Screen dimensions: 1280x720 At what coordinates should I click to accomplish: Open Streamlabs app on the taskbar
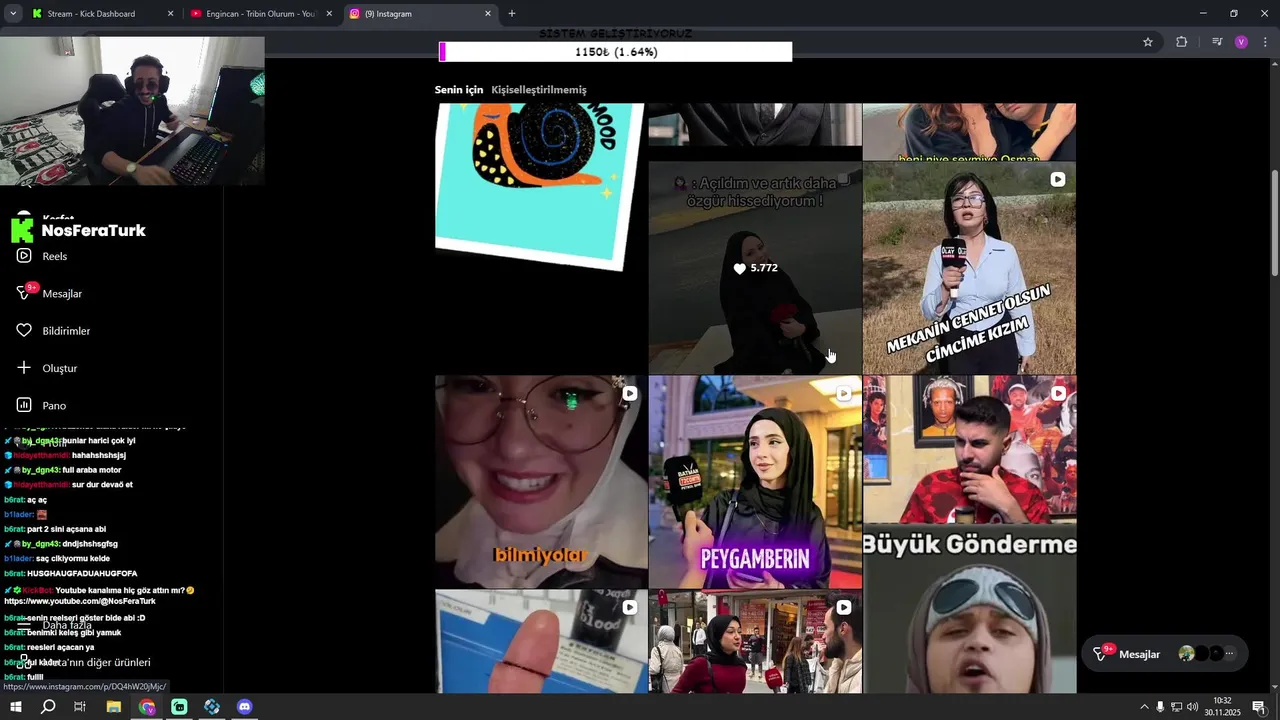click(179, 707)
